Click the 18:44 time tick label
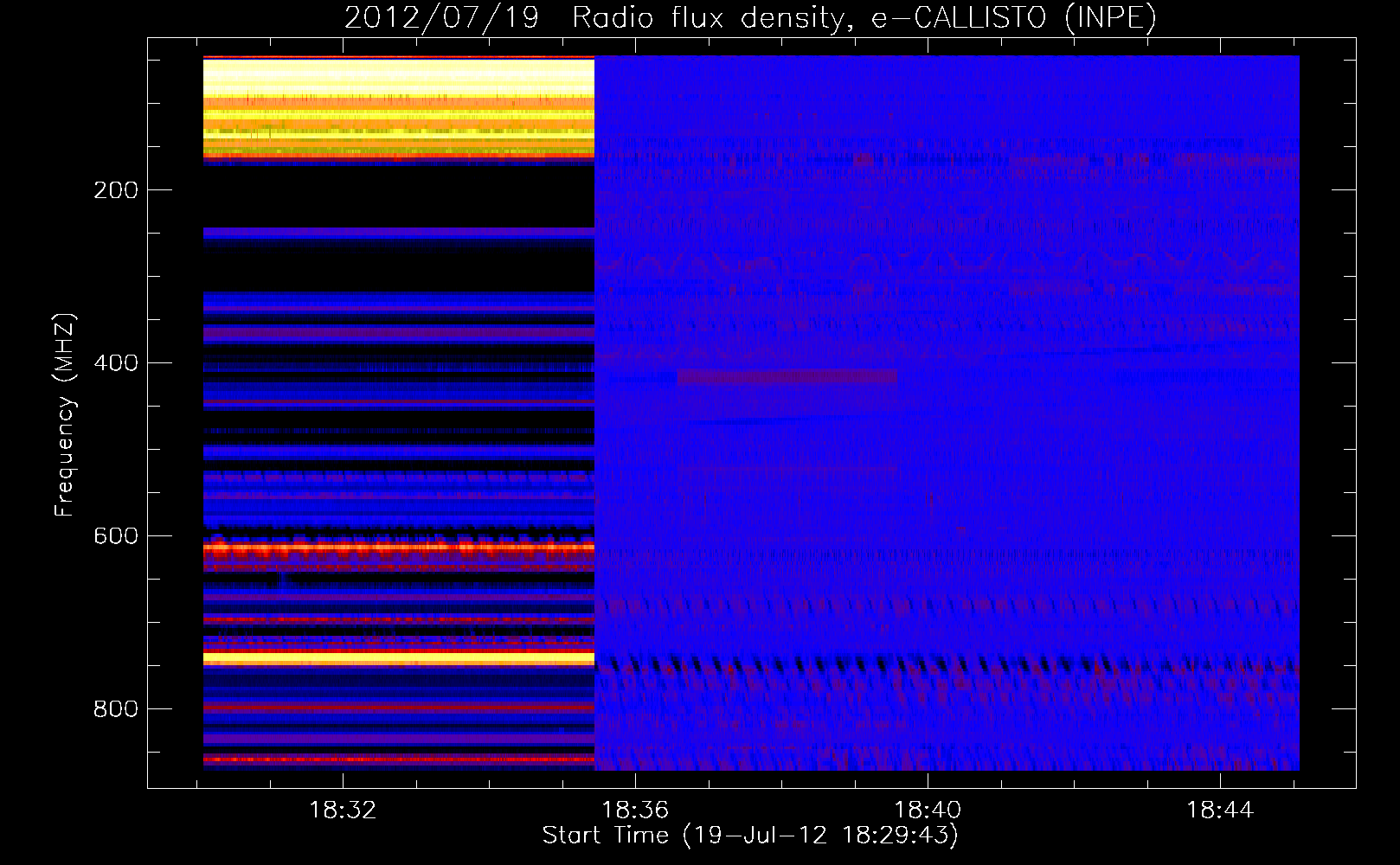 click(1220, 811)
